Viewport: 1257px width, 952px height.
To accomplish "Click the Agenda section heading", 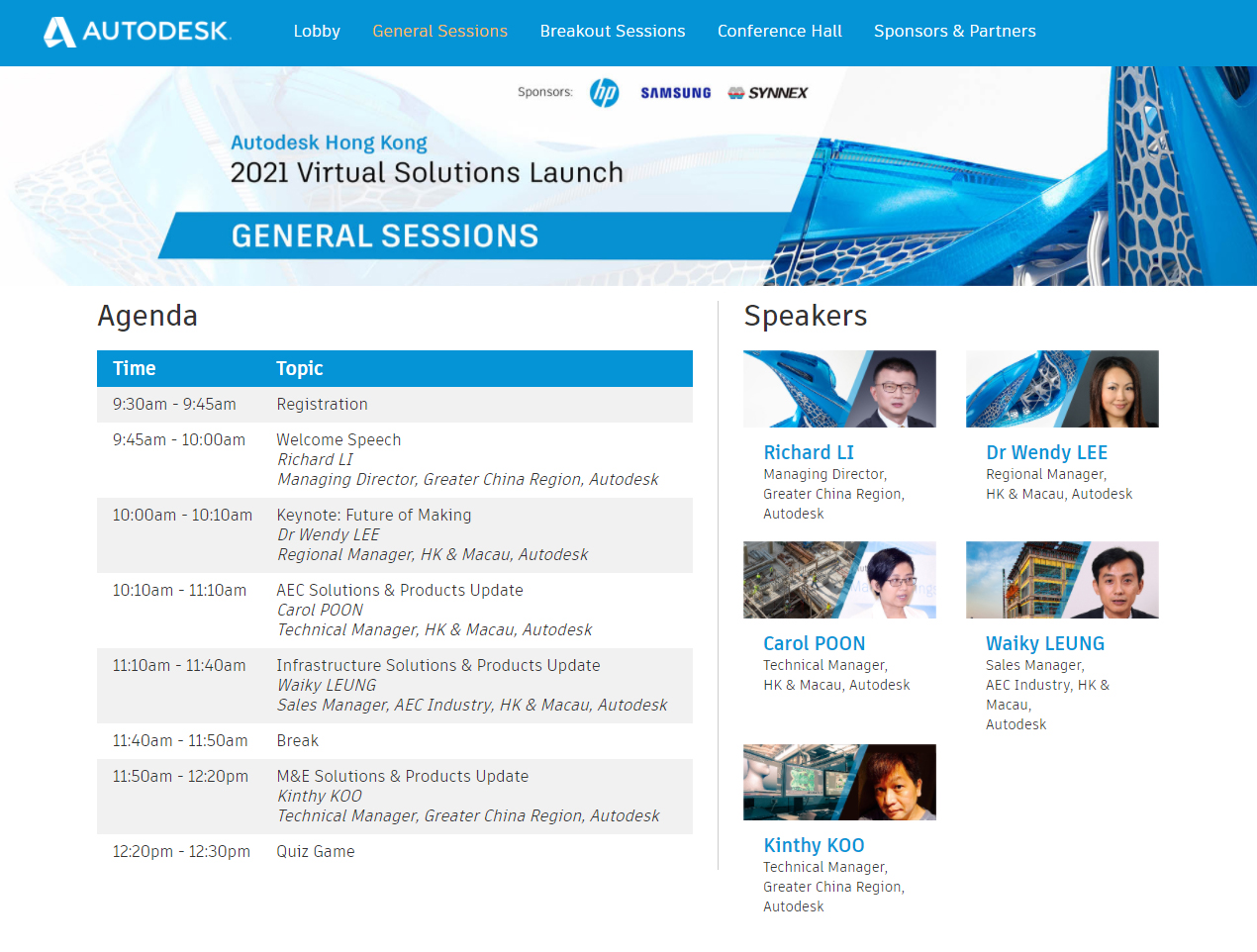I will pos(147,317).
